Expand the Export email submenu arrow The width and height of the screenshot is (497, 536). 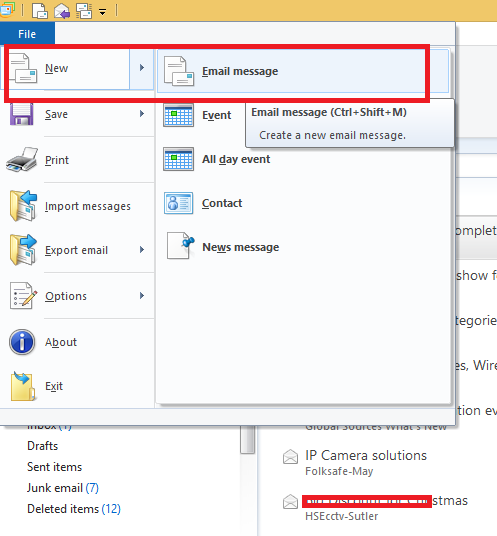coord(142,250)
